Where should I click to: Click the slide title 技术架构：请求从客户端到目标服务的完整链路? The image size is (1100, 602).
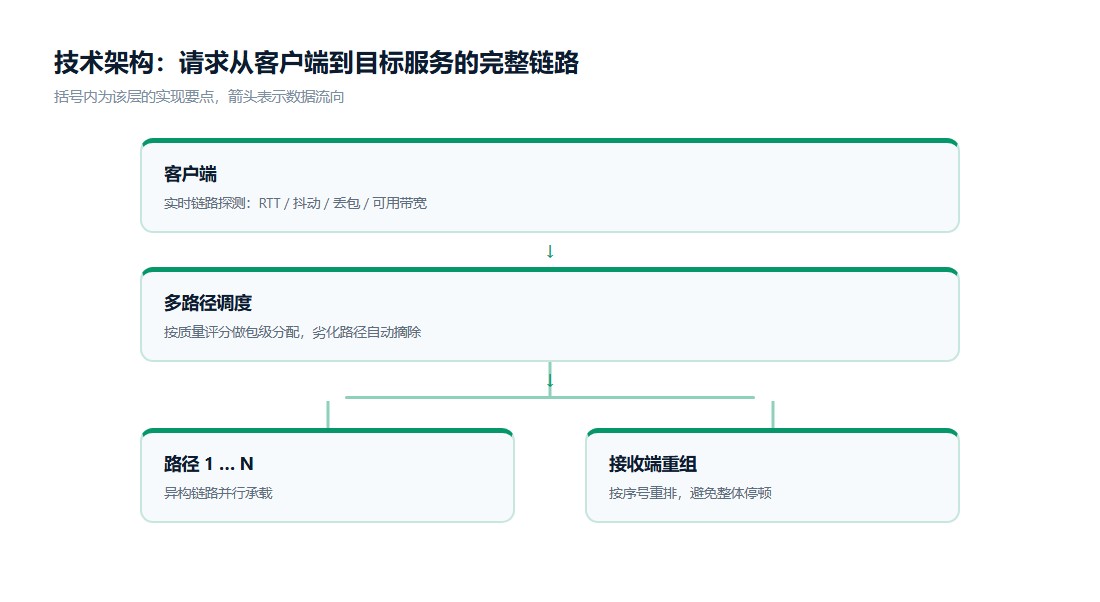(316, 63)
